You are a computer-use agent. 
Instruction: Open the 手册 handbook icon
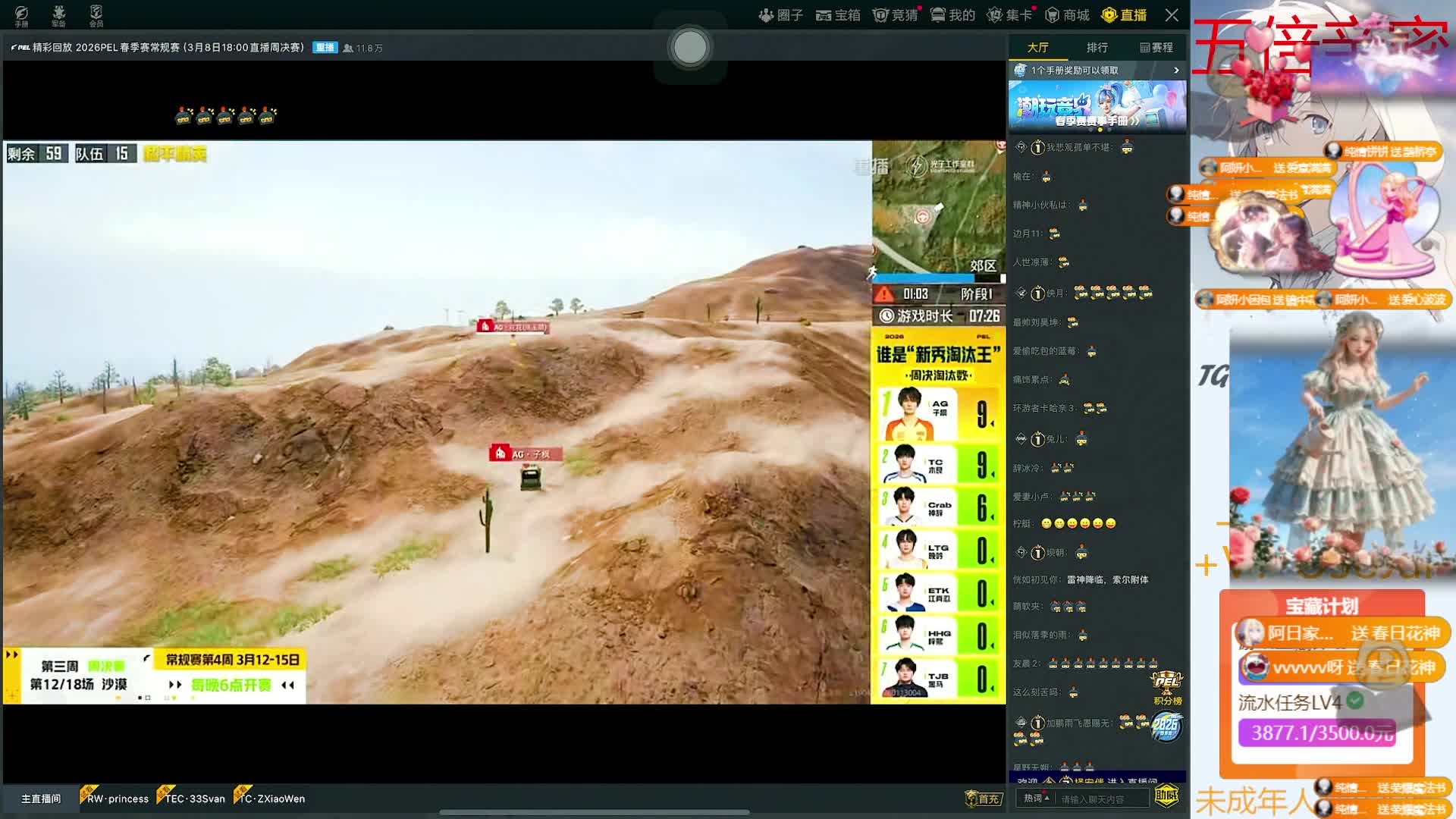(x=21, y=14)
